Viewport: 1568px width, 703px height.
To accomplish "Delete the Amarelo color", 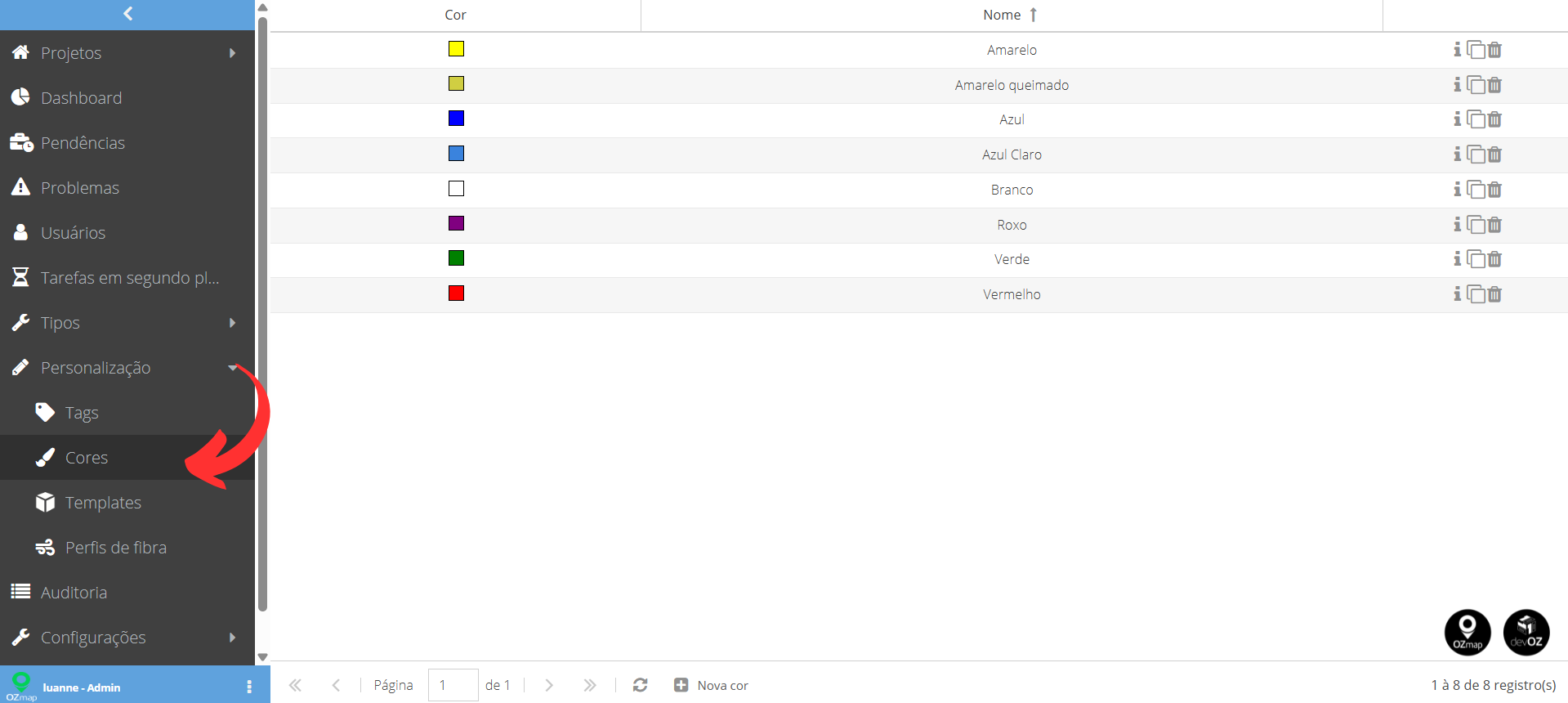I will point(1494,50).
